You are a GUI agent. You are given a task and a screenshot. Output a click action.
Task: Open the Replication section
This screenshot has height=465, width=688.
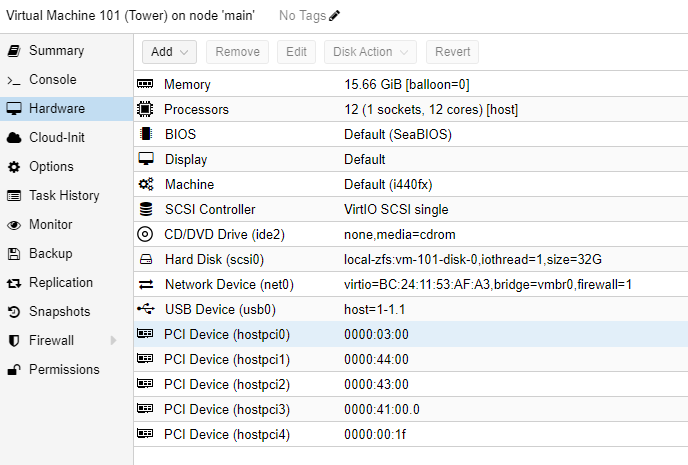coord(66,283)
